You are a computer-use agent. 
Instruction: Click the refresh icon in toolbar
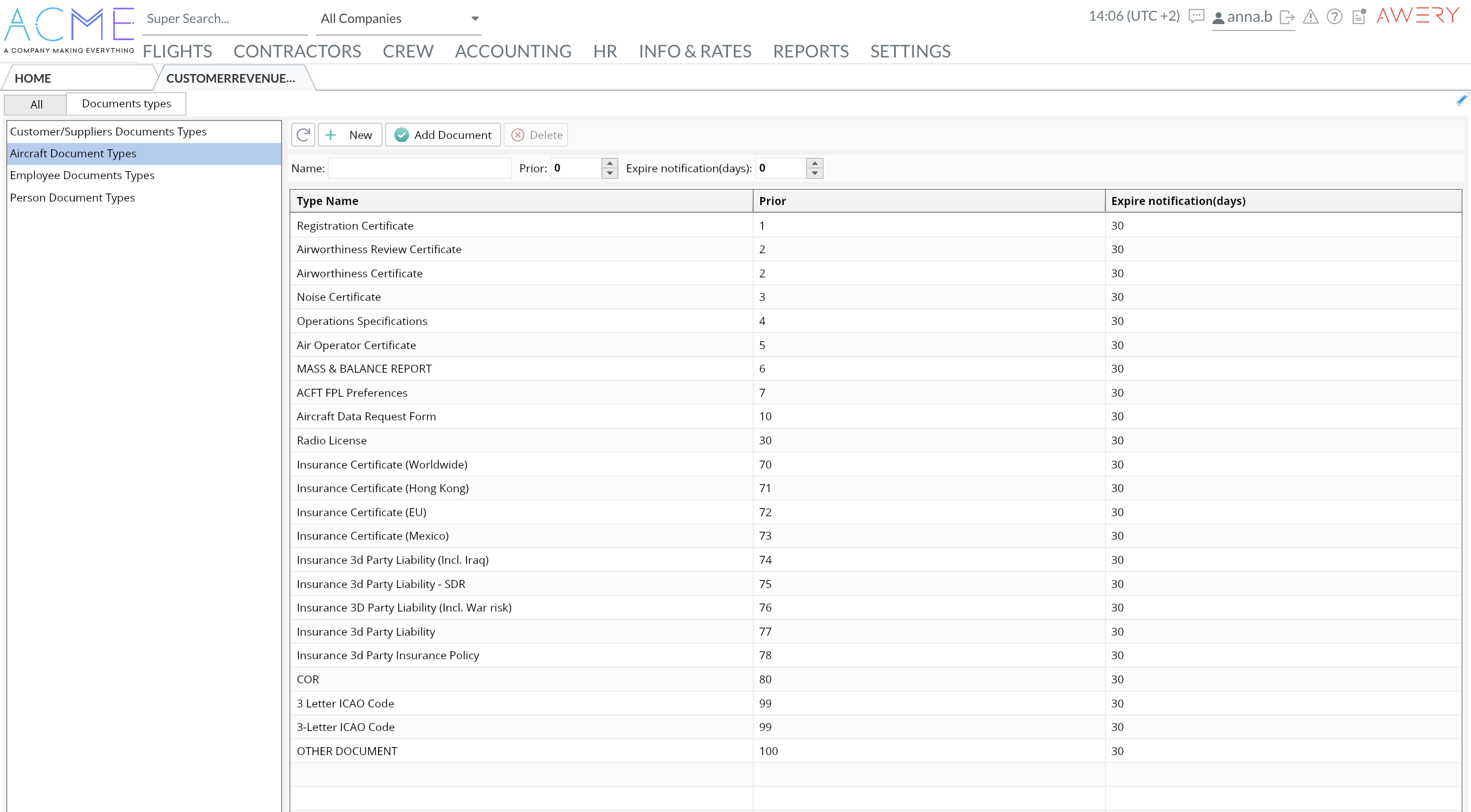[x=303, y=135]
